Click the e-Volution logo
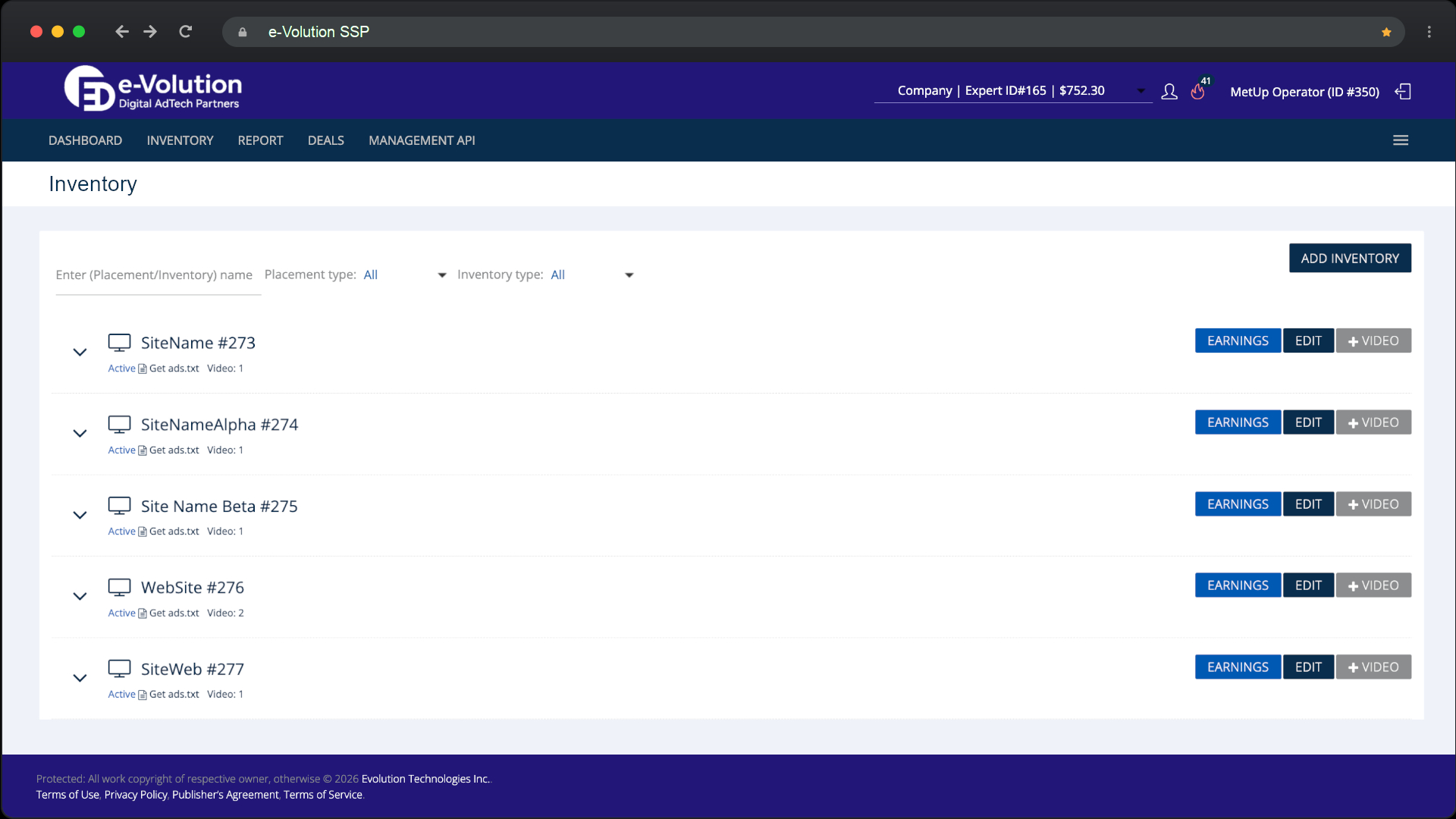1456x819 pixels. [x=153, y=89]
